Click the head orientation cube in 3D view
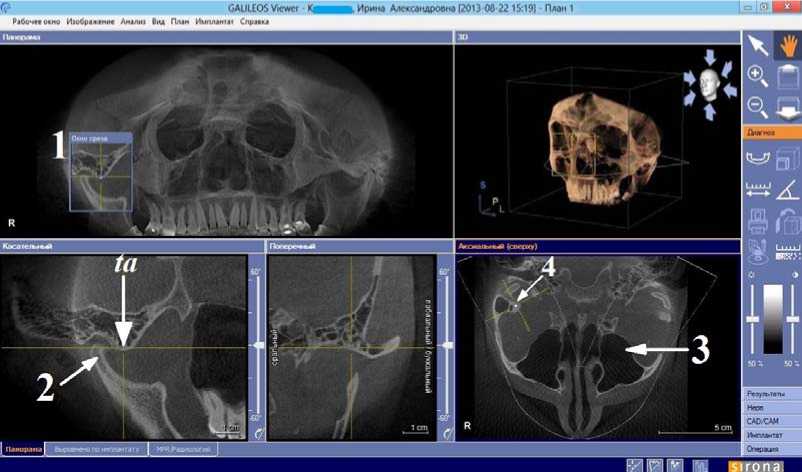The width and height of the screenshot is (802, 472). [x=710, y=85]
